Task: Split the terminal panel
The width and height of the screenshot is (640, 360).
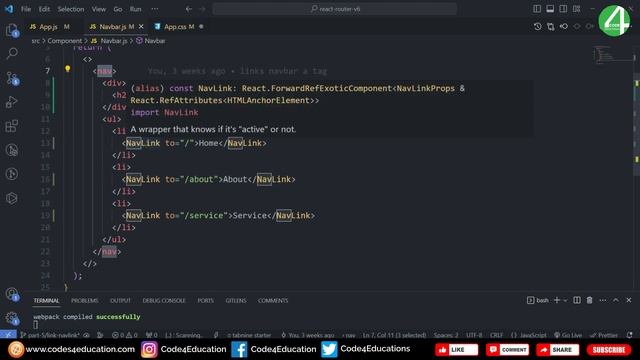Action: coord(577,300)
